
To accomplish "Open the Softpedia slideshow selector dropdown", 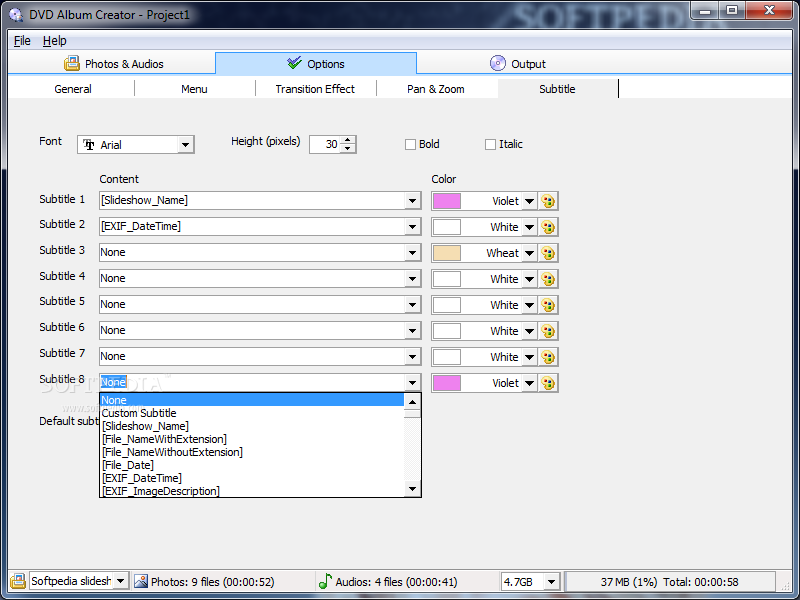I will pyautogui.click(x=120, y=581).
